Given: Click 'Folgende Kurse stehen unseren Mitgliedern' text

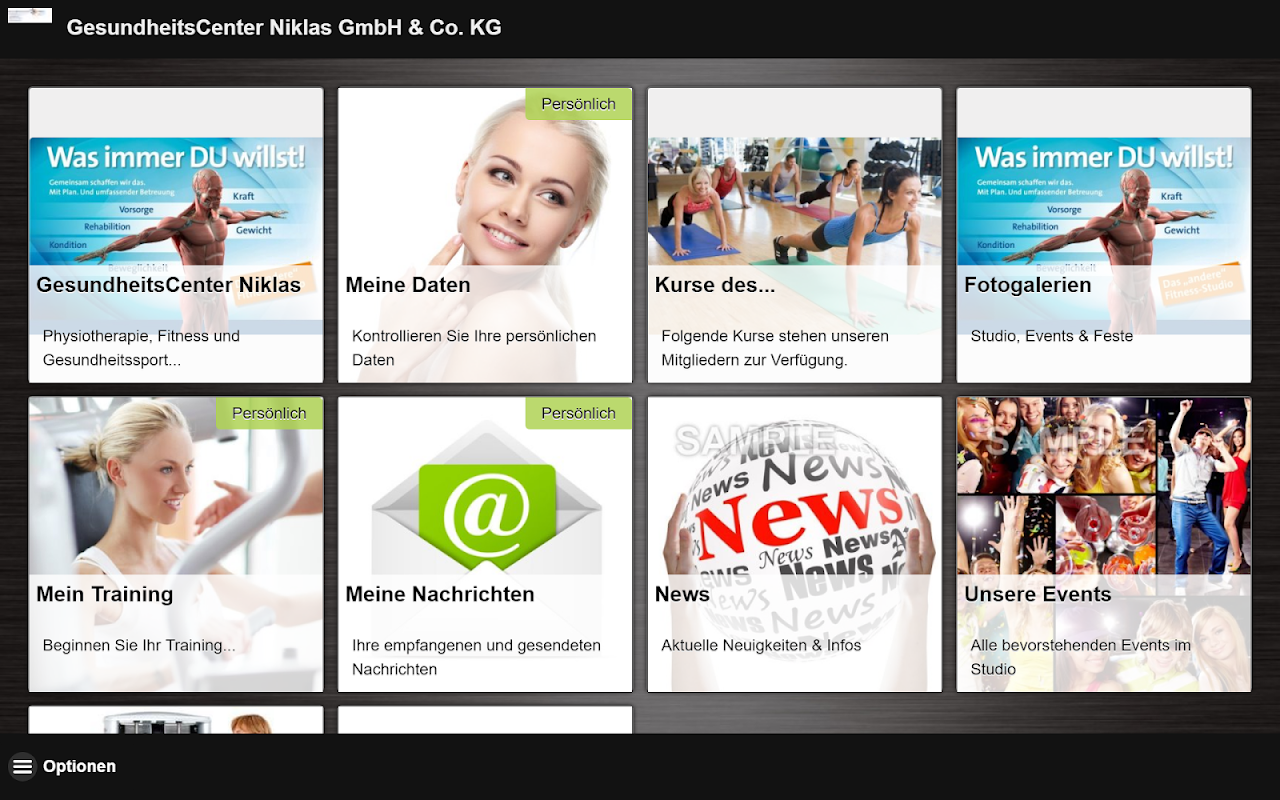Looking at the screenshot, I should pyautogui.click(x=775, y=348).
